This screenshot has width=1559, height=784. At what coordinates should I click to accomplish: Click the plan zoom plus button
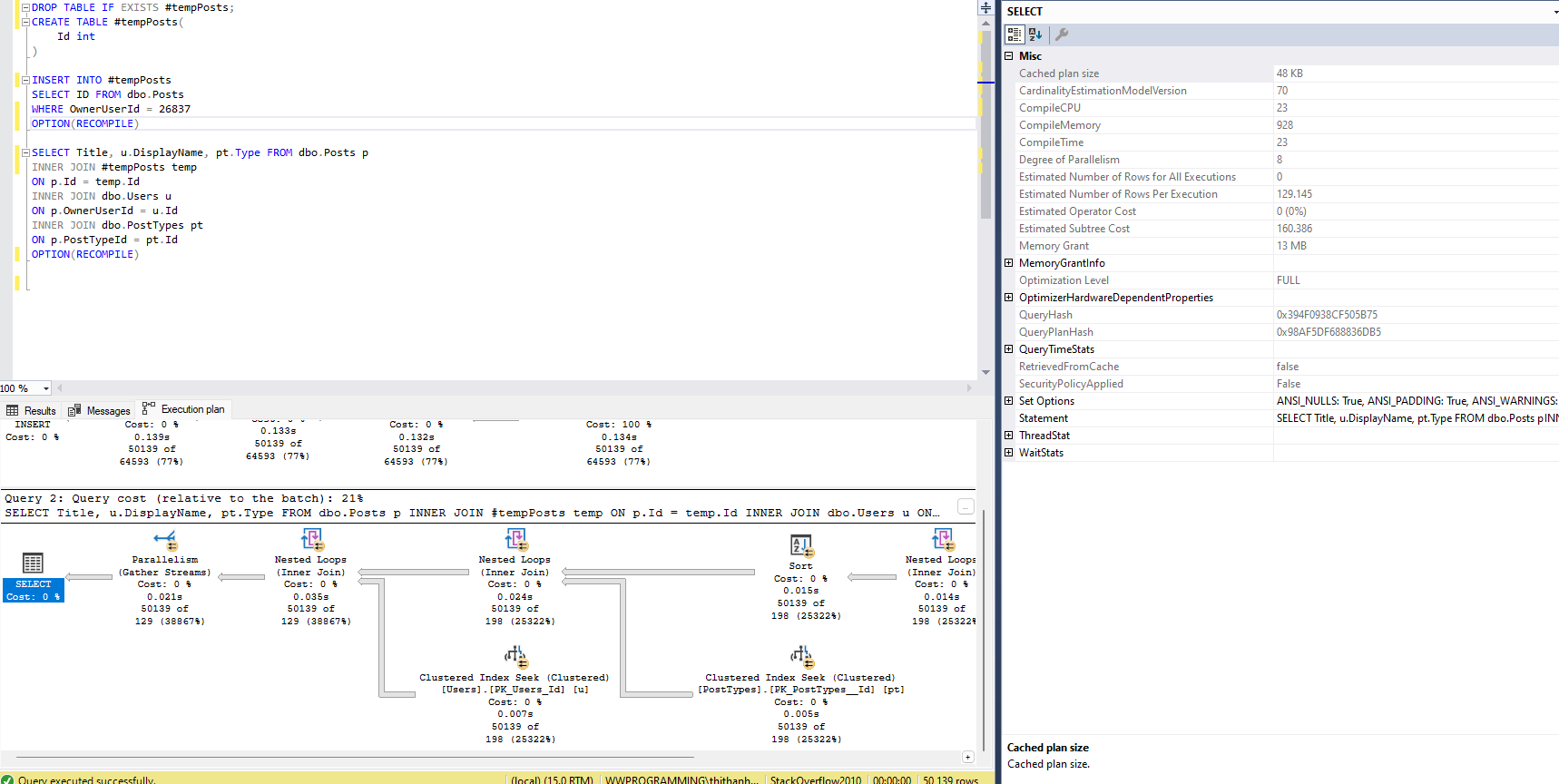tap(967, 757)
